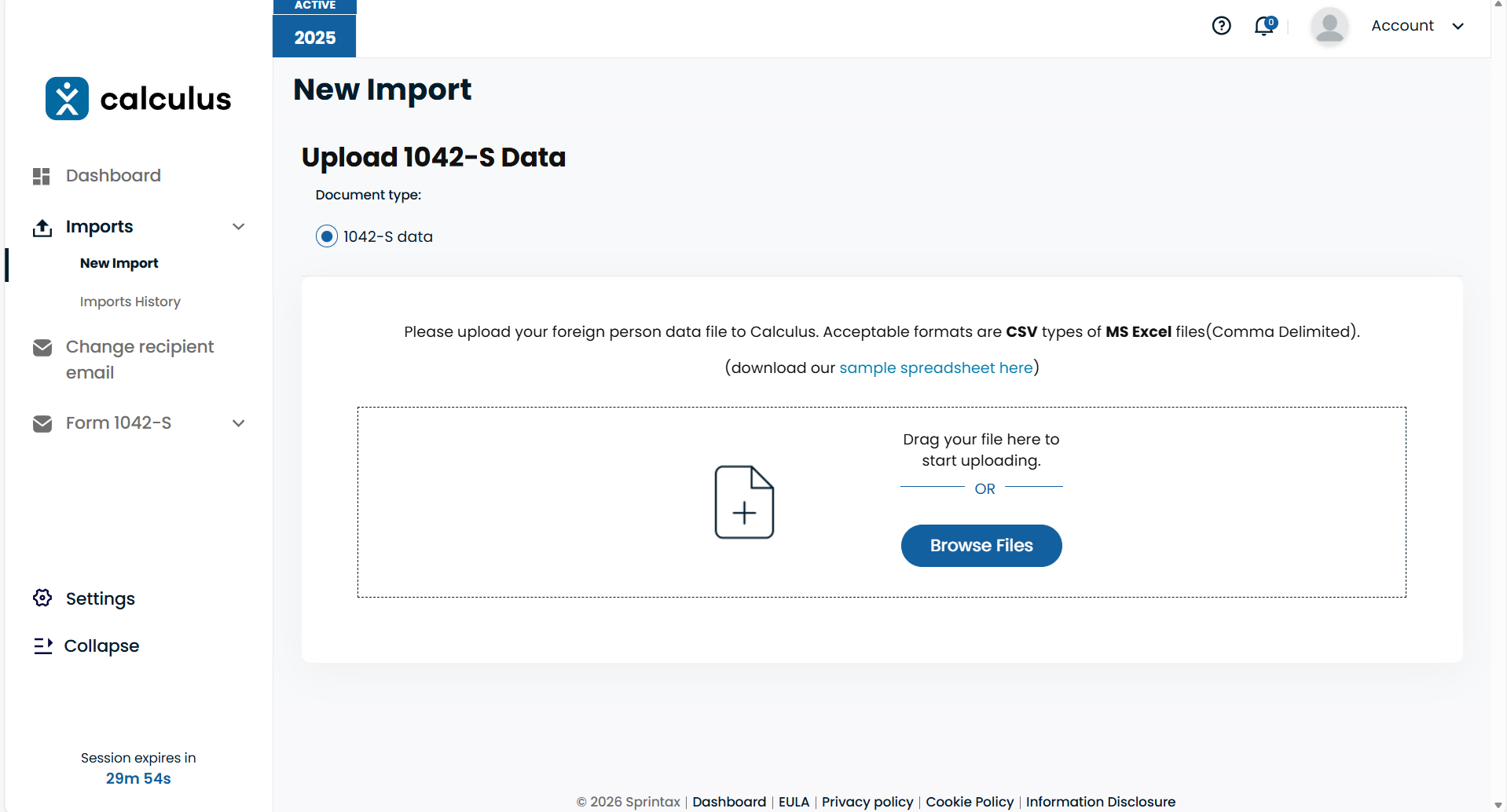The image size is (1507, 812).
Task: Click the help question mark icon
Action: click(1221, 26)
